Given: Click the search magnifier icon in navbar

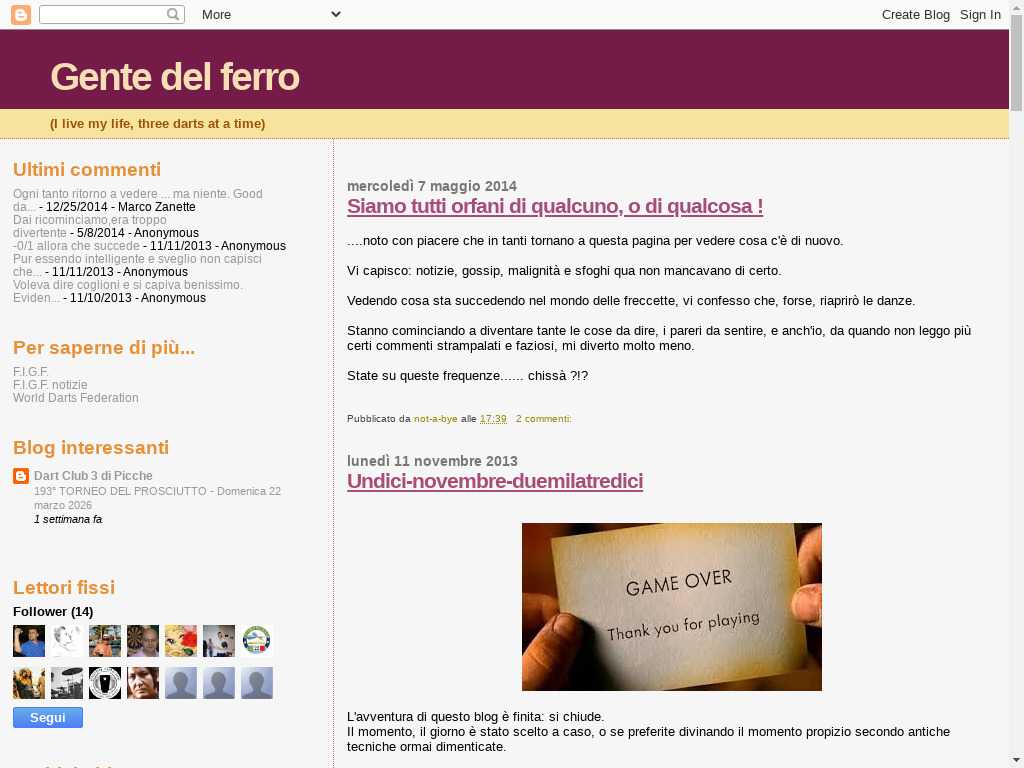Looking at the screenshot, I should point(173,14).
